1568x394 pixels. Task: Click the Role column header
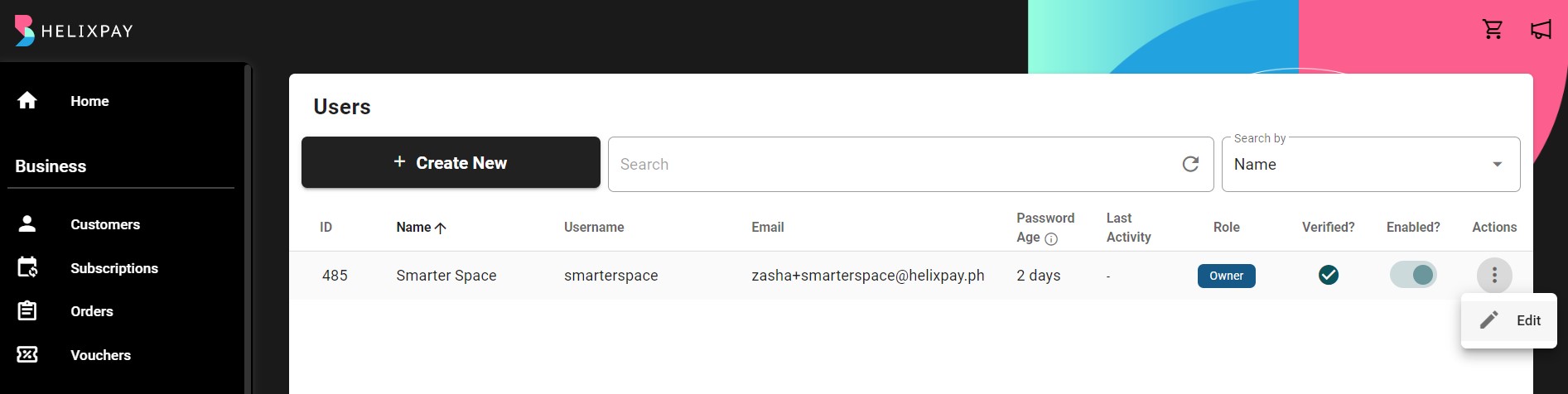(x=1227, y=227)
